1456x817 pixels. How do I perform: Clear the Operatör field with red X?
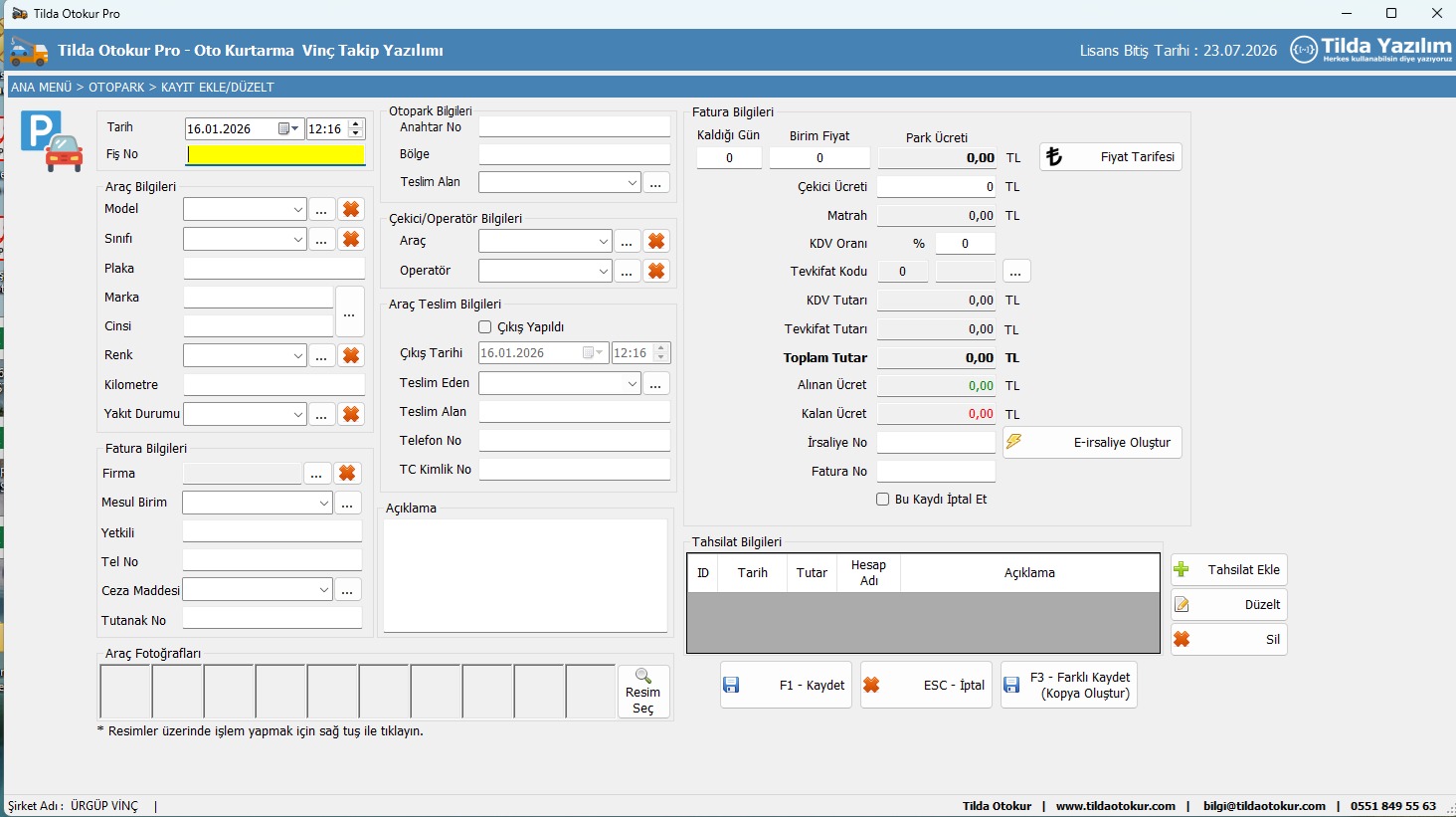coord(655,271)
